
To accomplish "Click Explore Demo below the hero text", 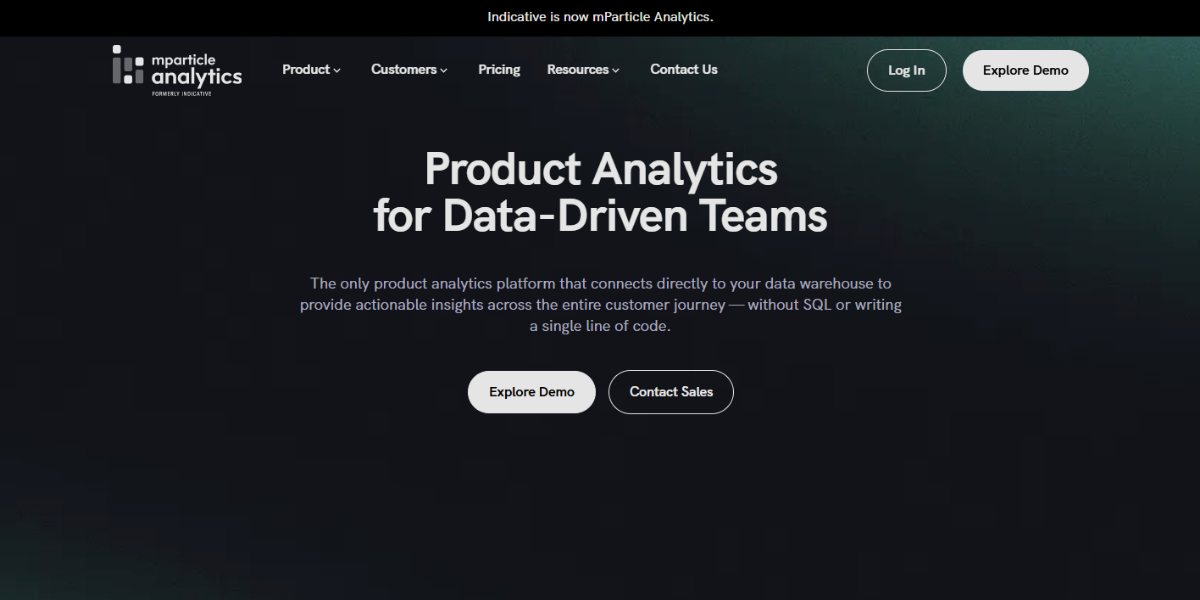I will 531,392.
